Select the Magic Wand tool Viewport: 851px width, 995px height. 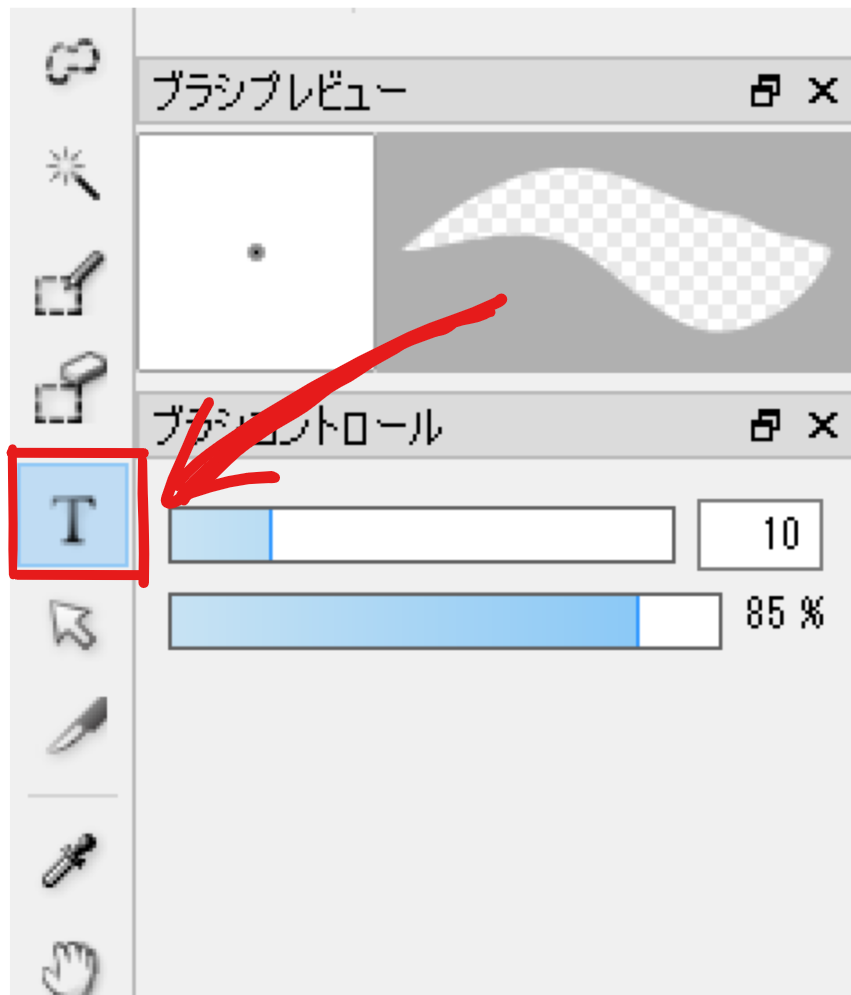[x=76, y=174]
